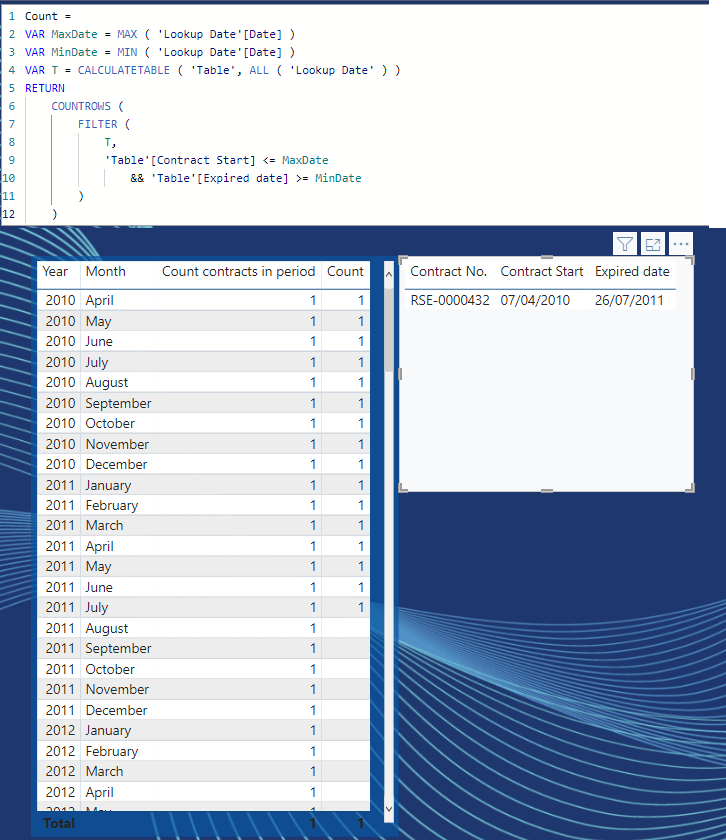Sort by the Contract No. column header
The image size is (726, 840).
(448, 272)
